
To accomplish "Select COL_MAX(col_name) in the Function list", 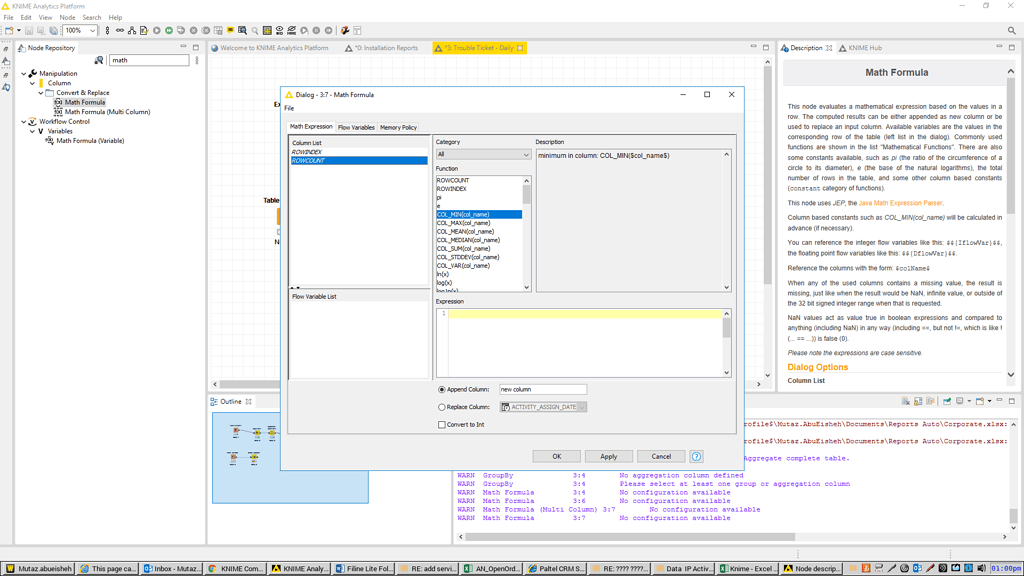I will pyautogui.click(x=479, y=223).
